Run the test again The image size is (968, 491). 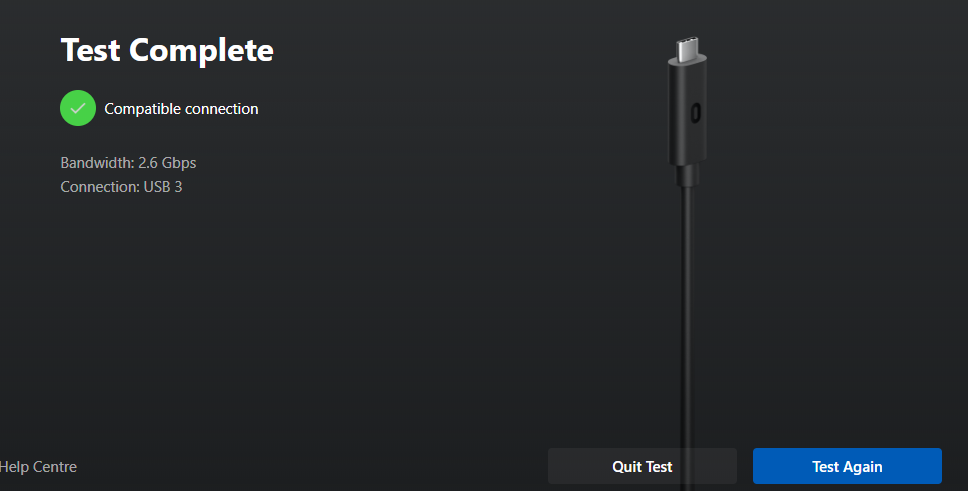847,466
